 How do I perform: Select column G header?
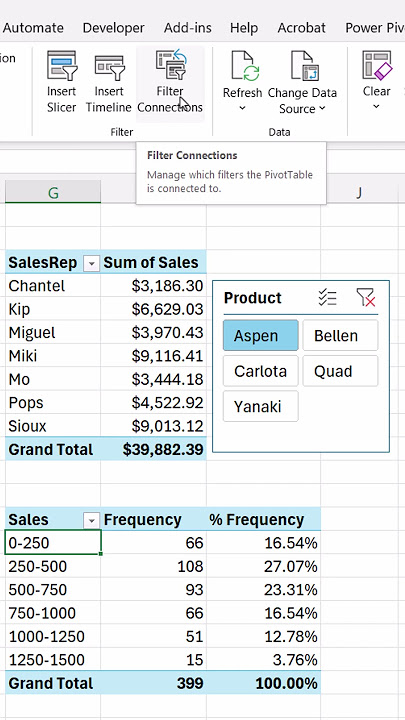pos(53,192)
